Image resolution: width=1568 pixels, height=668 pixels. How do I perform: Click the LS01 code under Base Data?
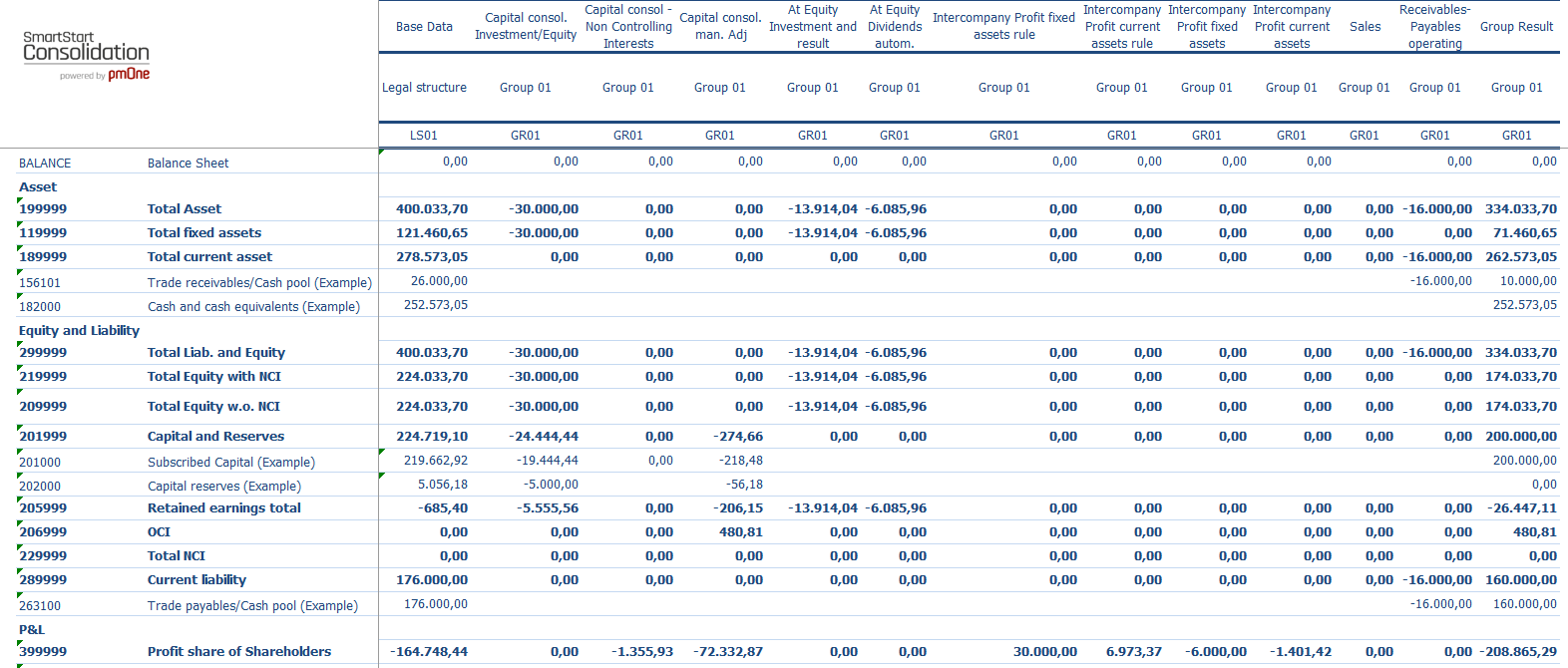tap(424, 136)
